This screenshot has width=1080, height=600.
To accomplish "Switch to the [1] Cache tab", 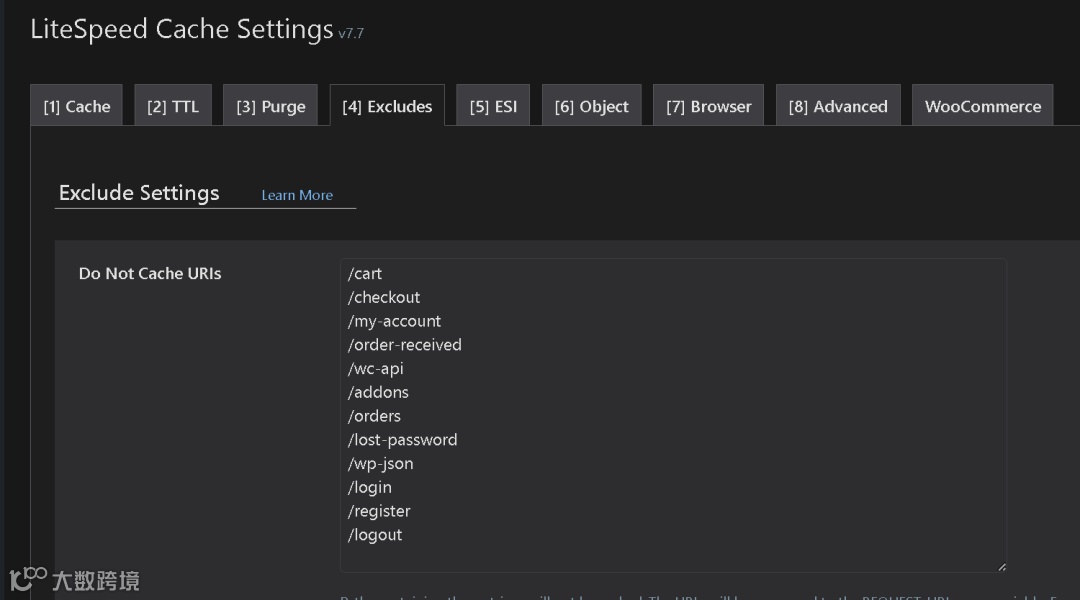I will (x=76, y=106).
